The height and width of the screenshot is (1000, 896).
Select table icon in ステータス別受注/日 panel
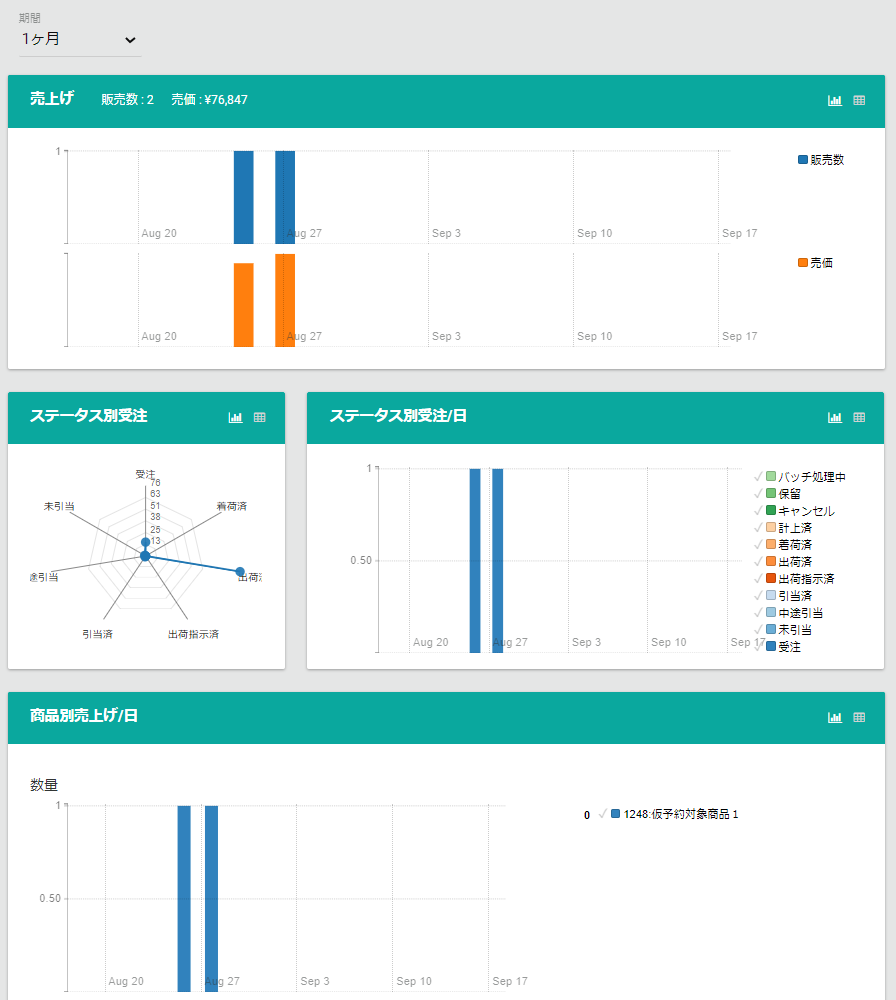click(x=859, y=417)
